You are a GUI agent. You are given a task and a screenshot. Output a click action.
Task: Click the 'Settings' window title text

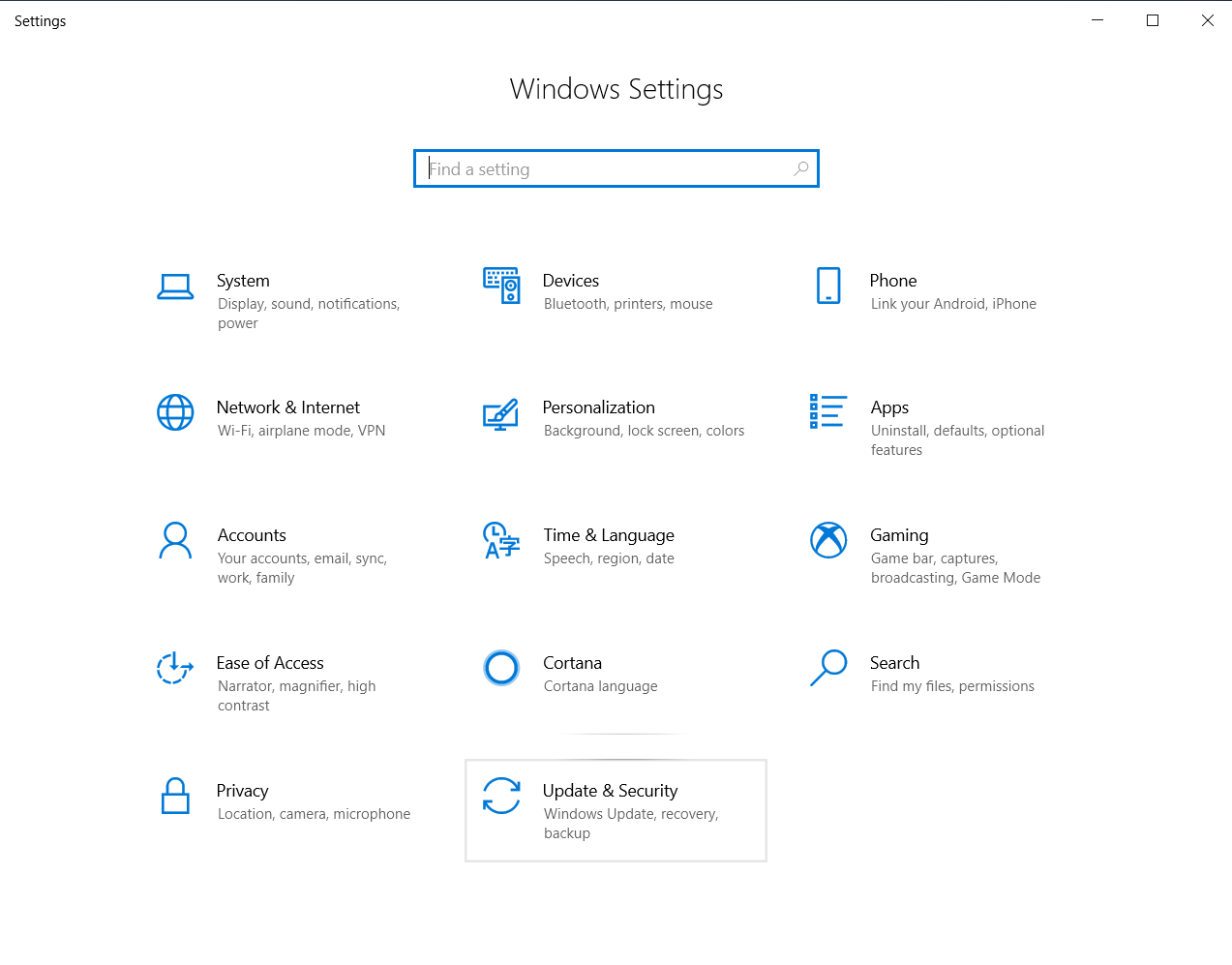point(41,21)
